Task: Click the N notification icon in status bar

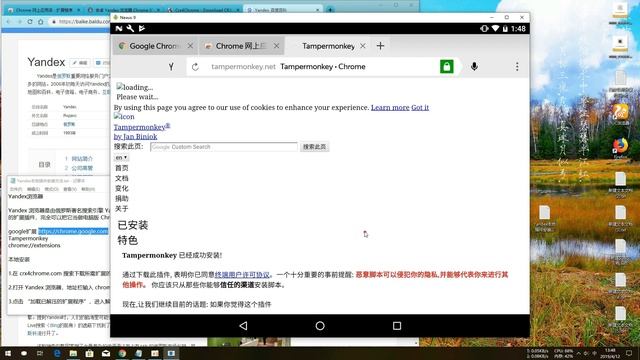Action: 119,28
